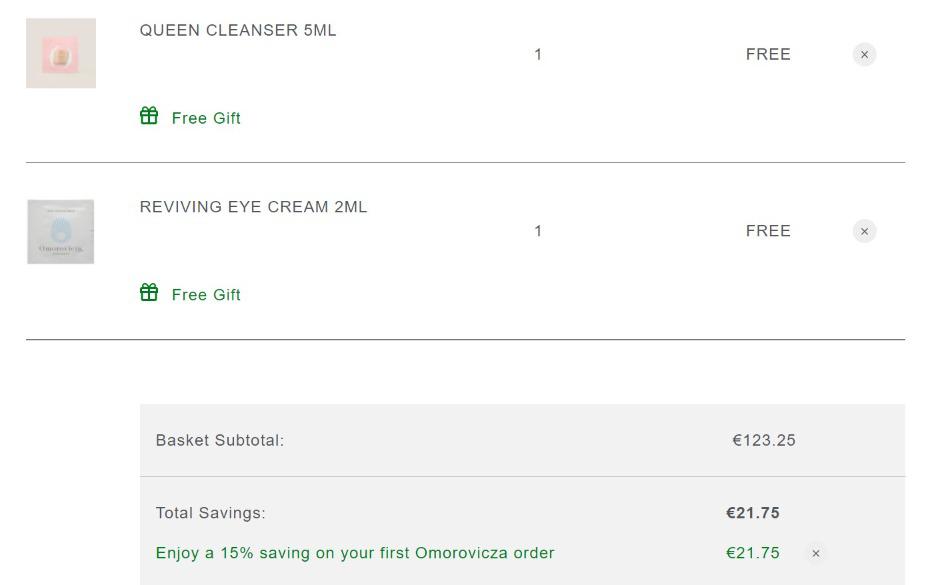Click the FREE price of Queen Cleanser
This screenshot has height=585, width=928.
click(x=768, y=54)
